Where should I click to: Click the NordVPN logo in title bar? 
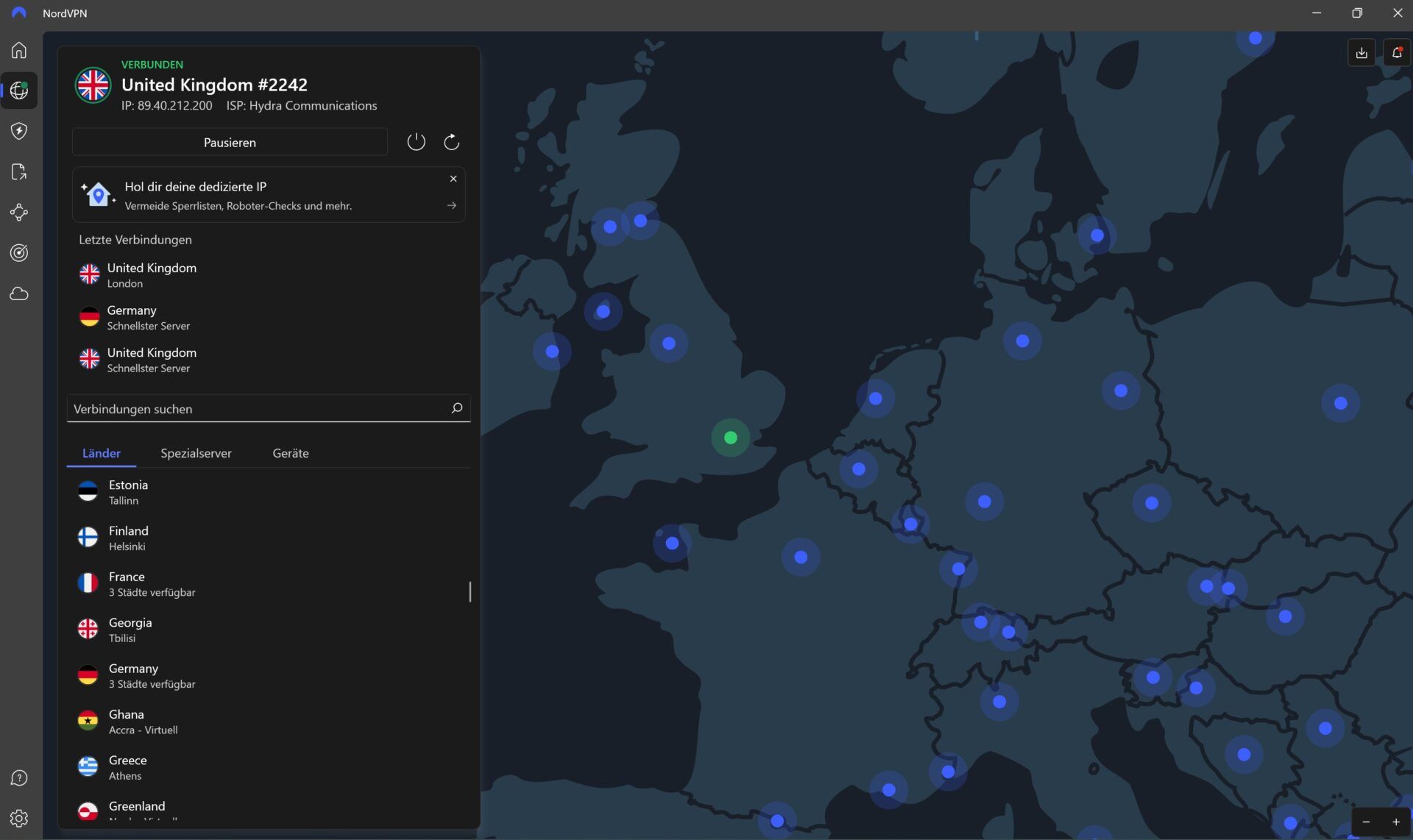19,13
